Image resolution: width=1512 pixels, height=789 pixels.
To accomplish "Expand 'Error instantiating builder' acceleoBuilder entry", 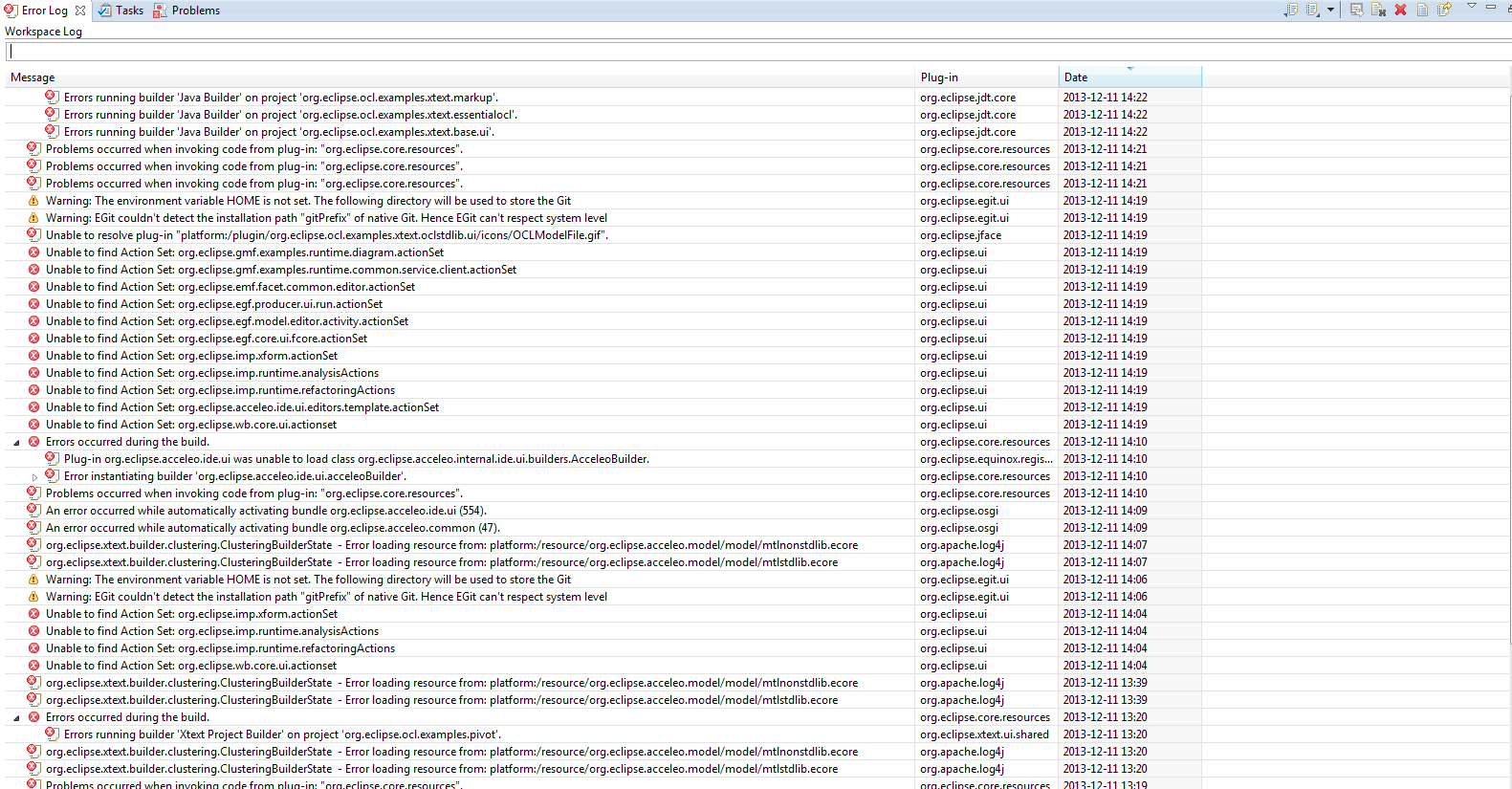I will pyautogui.click(x=34, y=477).
